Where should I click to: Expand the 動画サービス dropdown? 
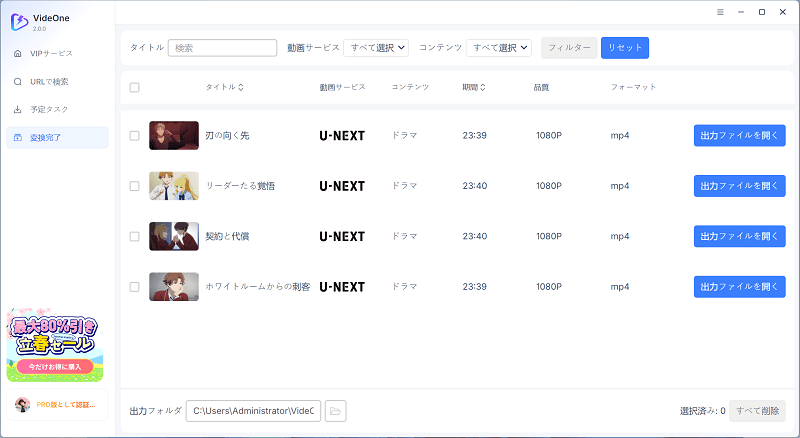(376, 48)
